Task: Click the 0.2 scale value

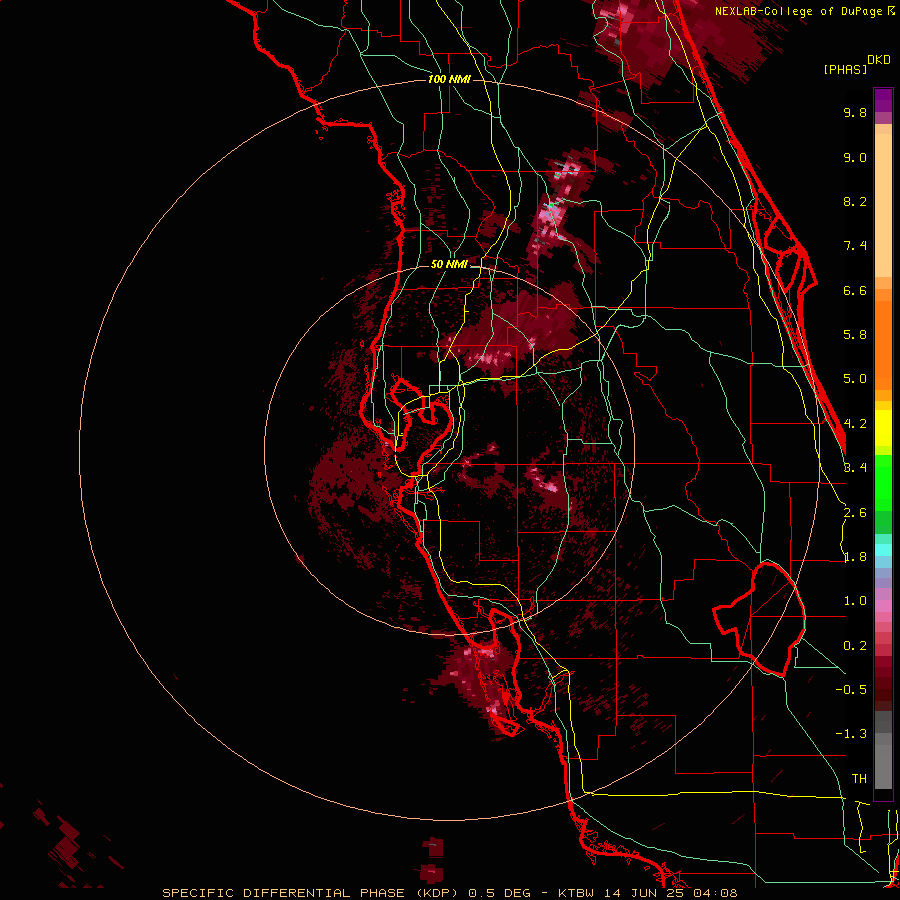Action: point(855,646)
